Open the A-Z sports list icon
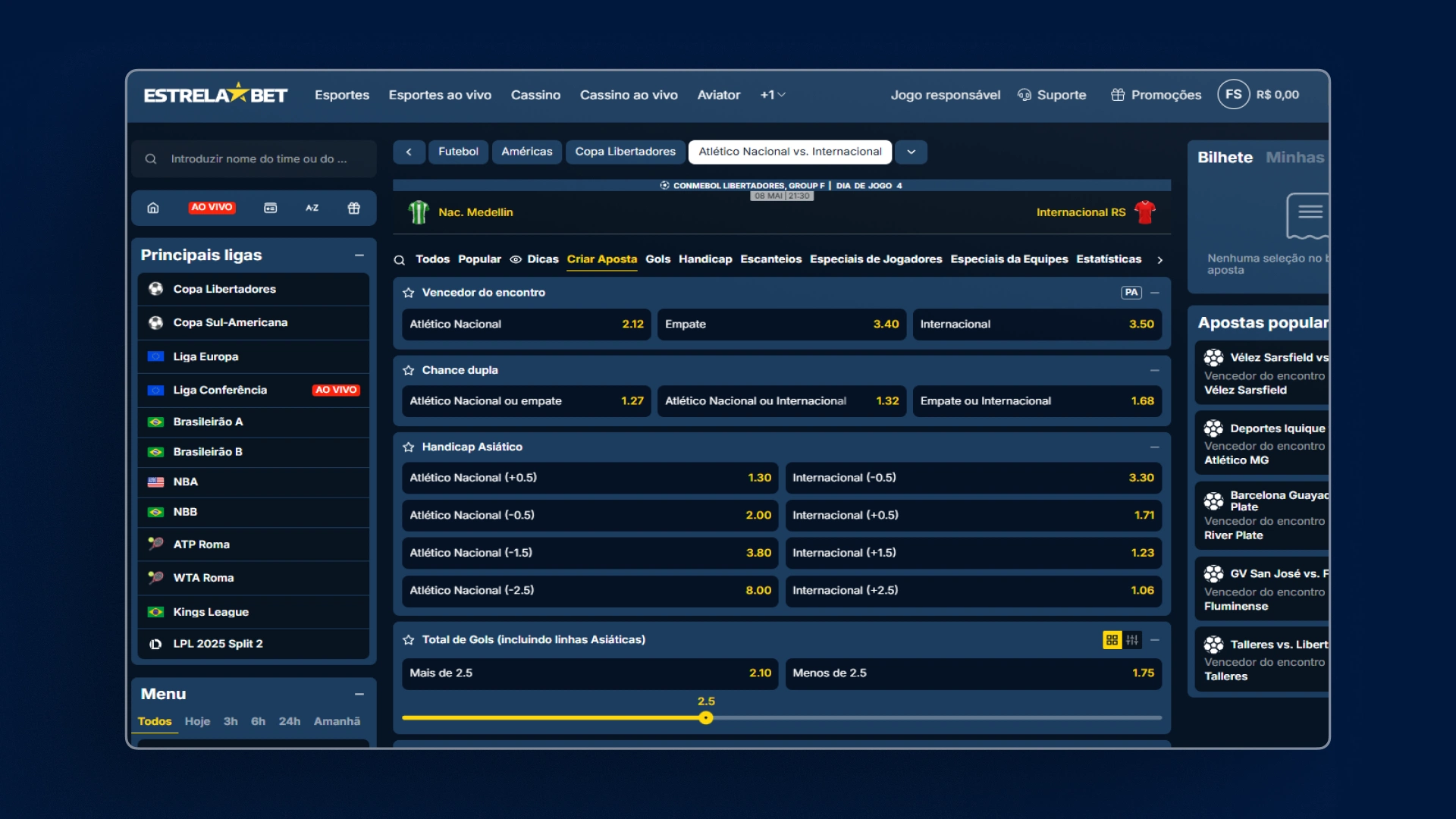The image size is (1456, 819). [312, 208]
